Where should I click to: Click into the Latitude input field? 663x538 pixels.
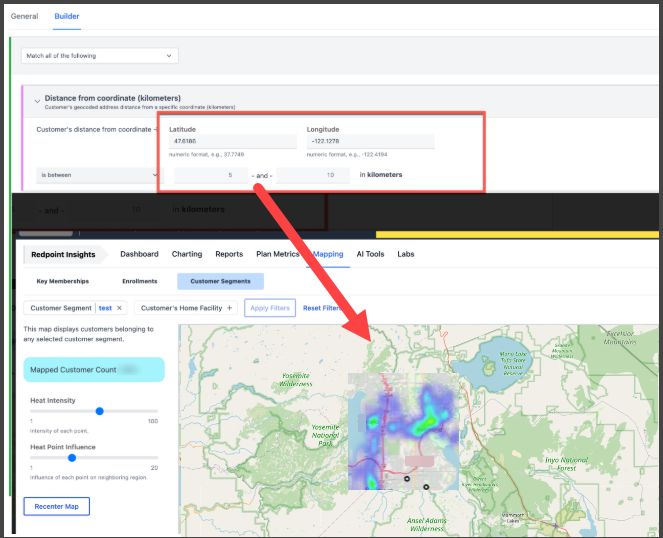[x=232, y=142]
